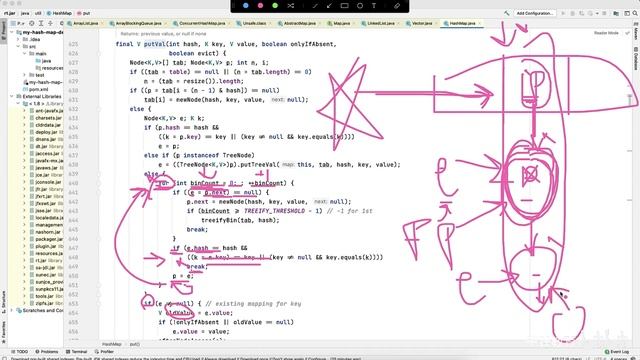Click the put method breadcrumb
The height and width of the screenshot is (360, 640).
pyautogui.click(x=84, y=13)
